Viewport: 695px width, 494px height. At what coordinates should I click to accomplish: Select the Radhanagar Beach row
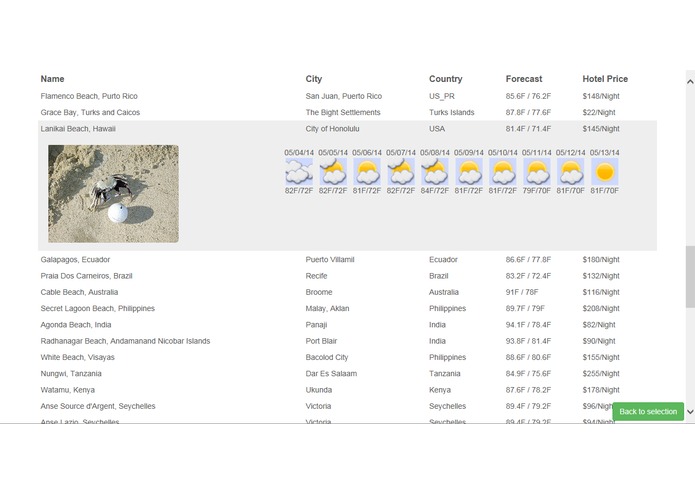(x=348, y=341)
